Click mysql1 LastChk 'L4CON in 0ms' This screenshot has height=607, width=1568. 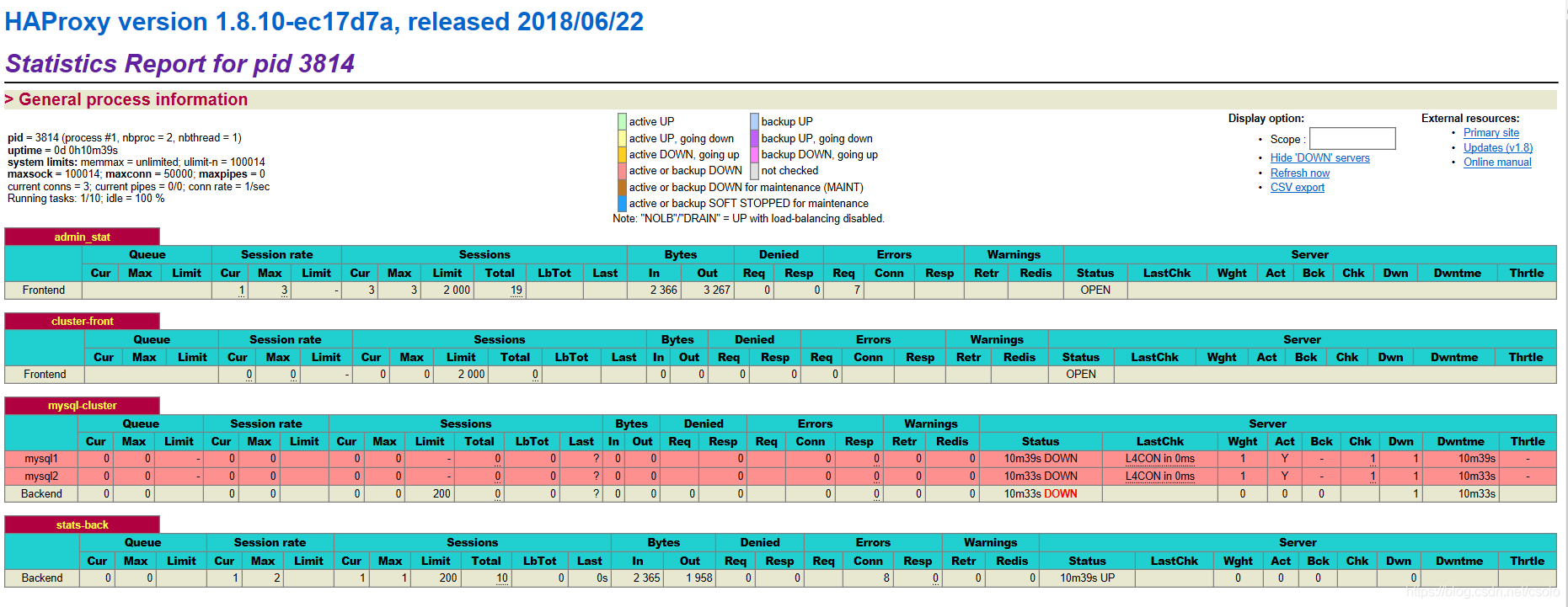click(1159, 459)
